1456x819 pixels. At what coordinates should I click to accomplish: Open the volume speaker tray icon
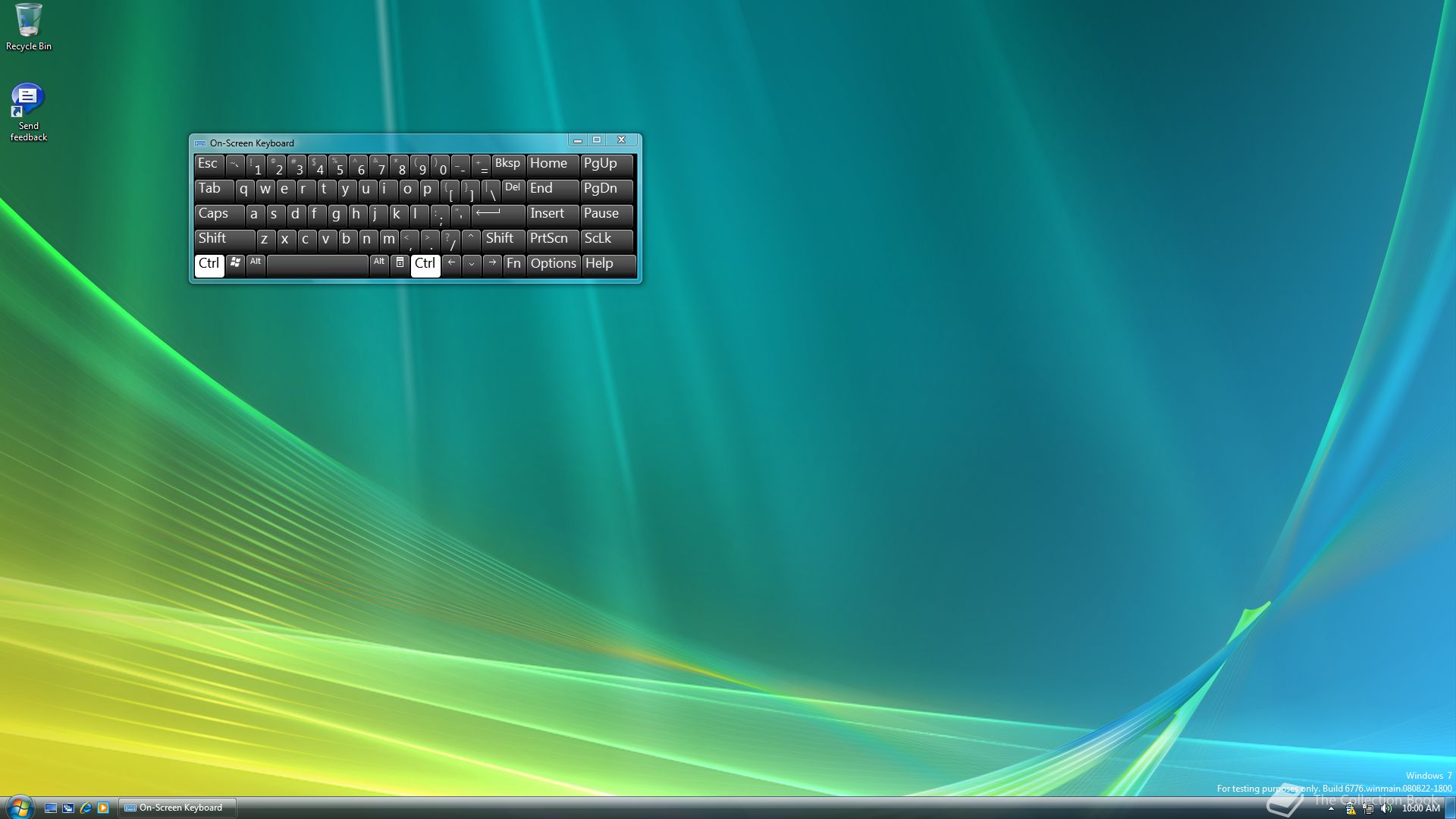[1386, 808]
